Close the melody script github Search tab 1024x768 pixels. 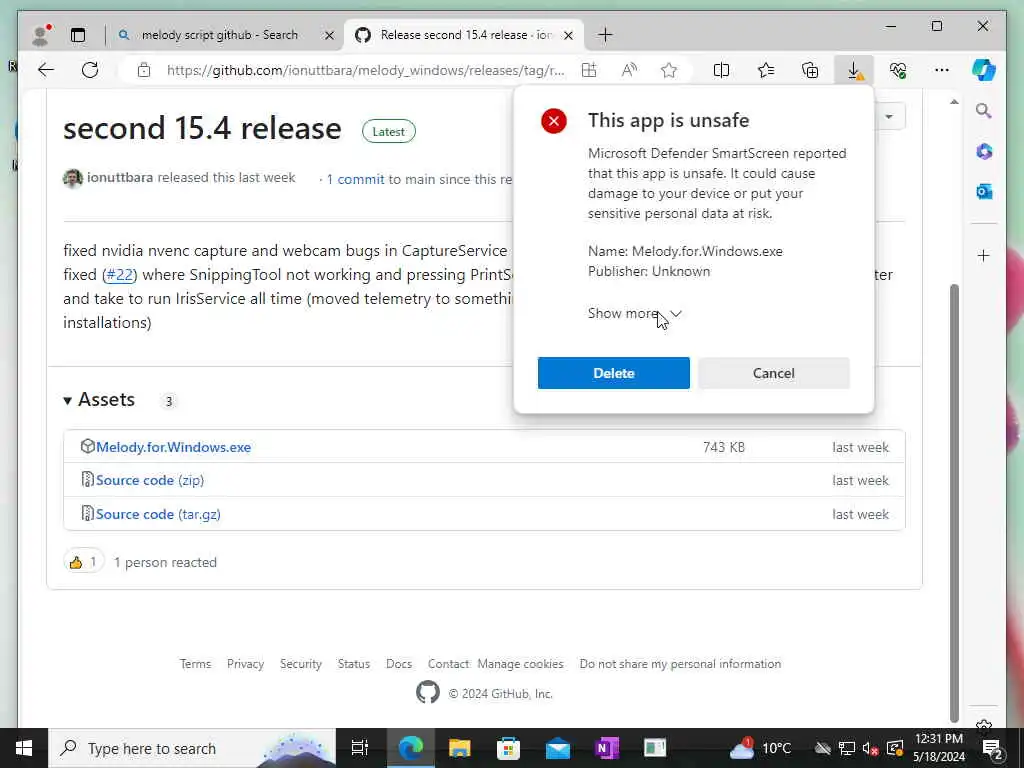click(x=330, y=35)
